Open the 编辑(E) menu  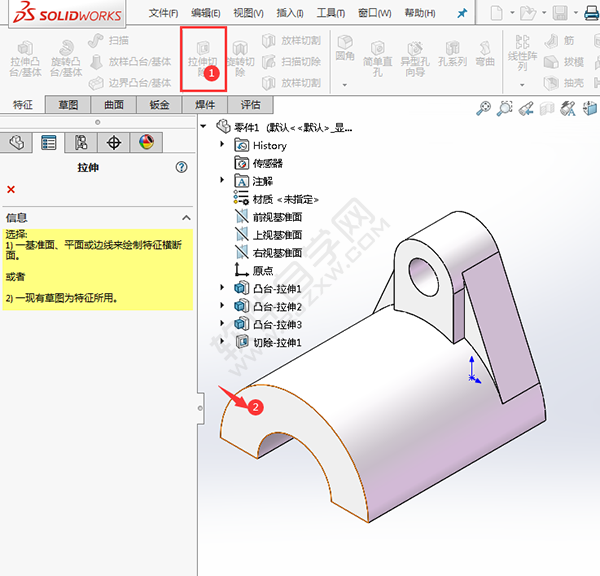(206, 13)
